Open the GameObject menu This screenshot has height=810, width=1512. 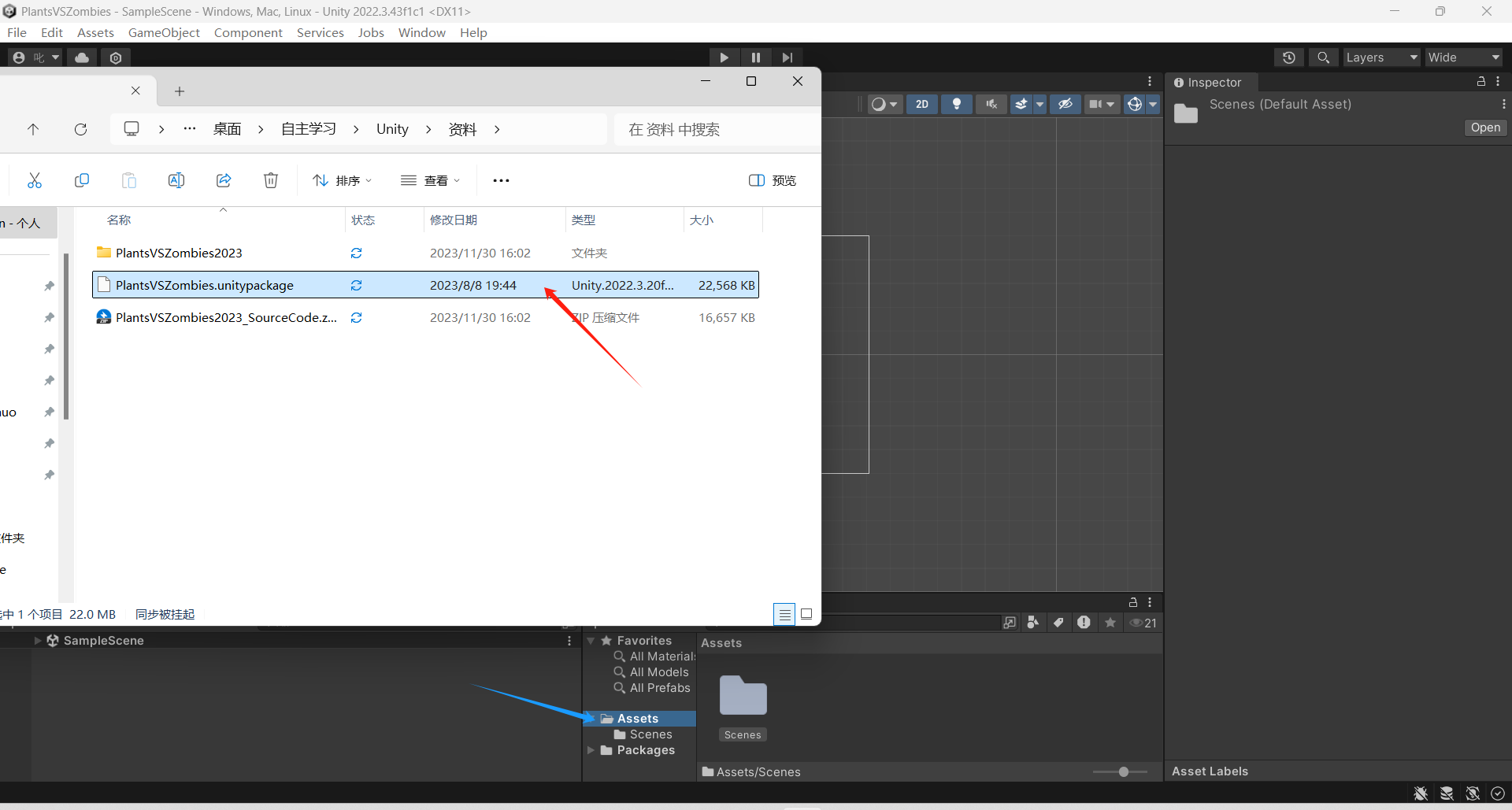tap(164, 32)
